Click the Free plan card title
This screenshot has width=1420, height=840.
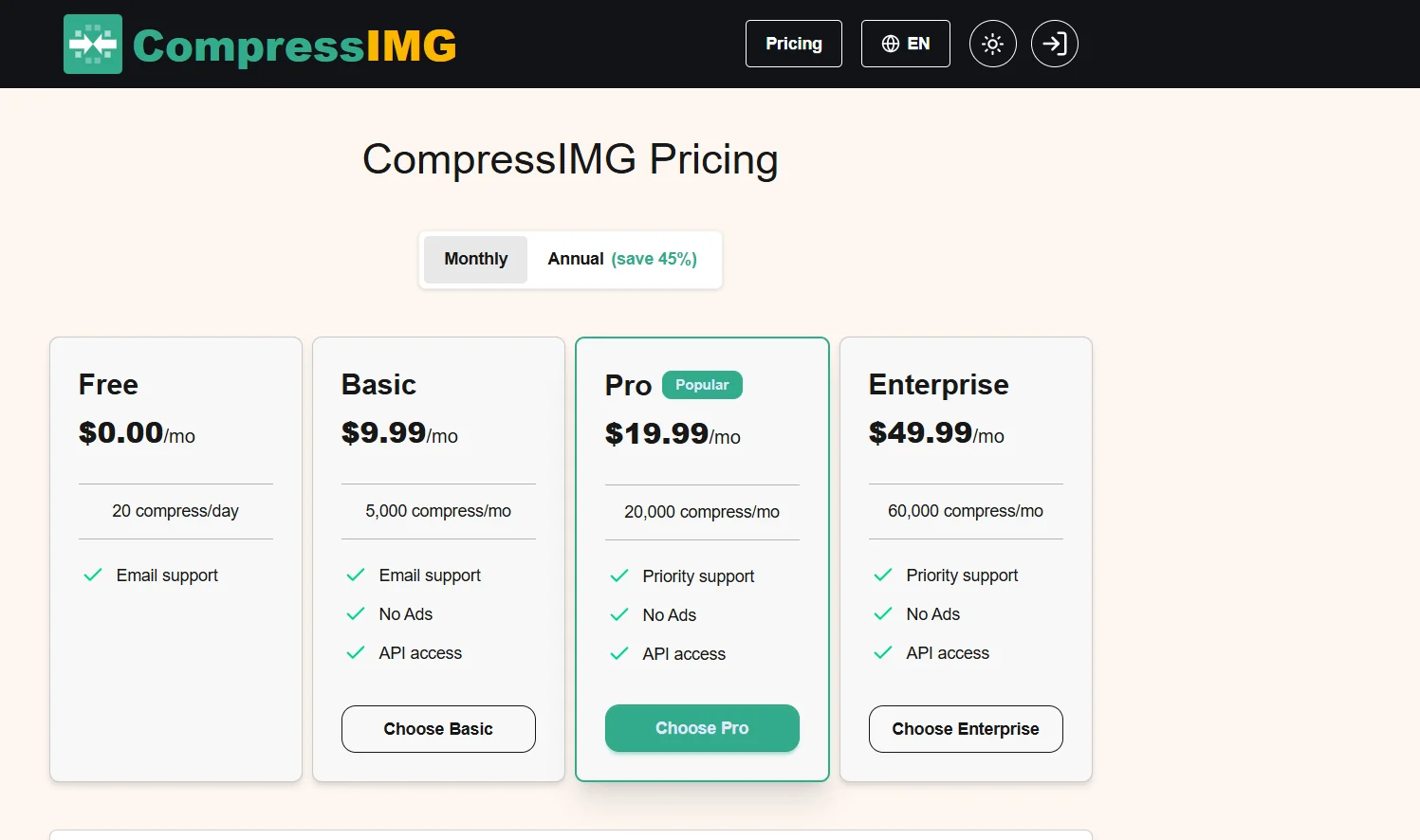coord(108,385)
